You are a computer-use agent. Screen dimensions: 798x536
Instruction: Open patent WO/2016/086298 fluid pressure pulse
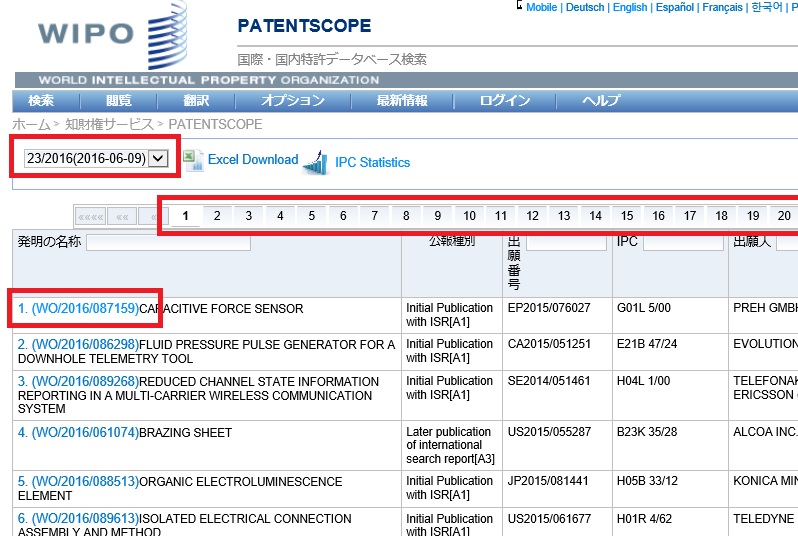(x=78, y=345)
